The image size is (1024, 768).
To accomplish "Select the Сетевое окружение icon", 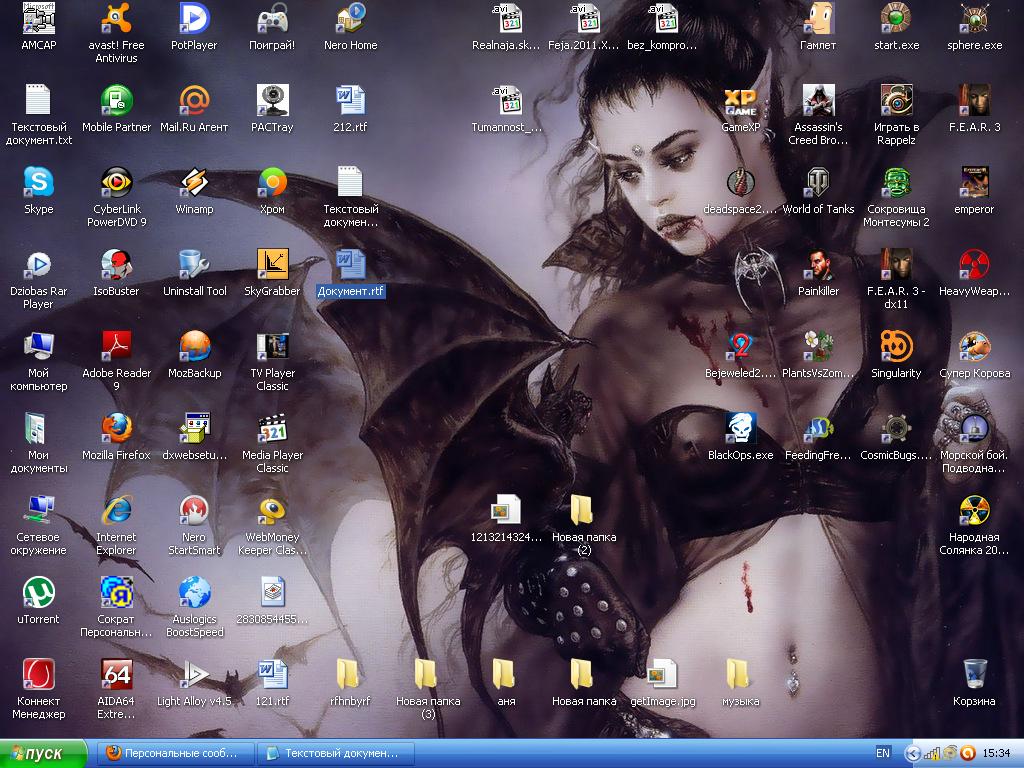I will pyautogui.click(x=39, y=510).
